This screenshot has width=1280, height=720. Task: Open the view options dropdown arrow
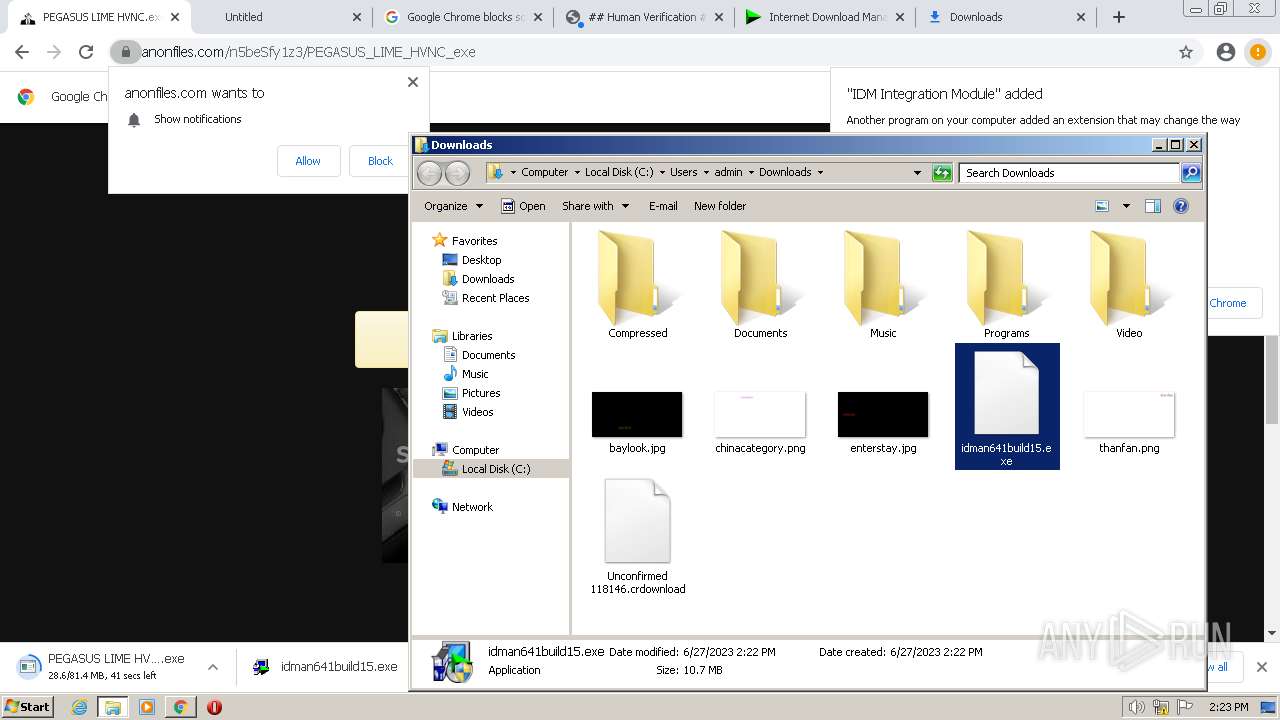(x=1126, y=206)
